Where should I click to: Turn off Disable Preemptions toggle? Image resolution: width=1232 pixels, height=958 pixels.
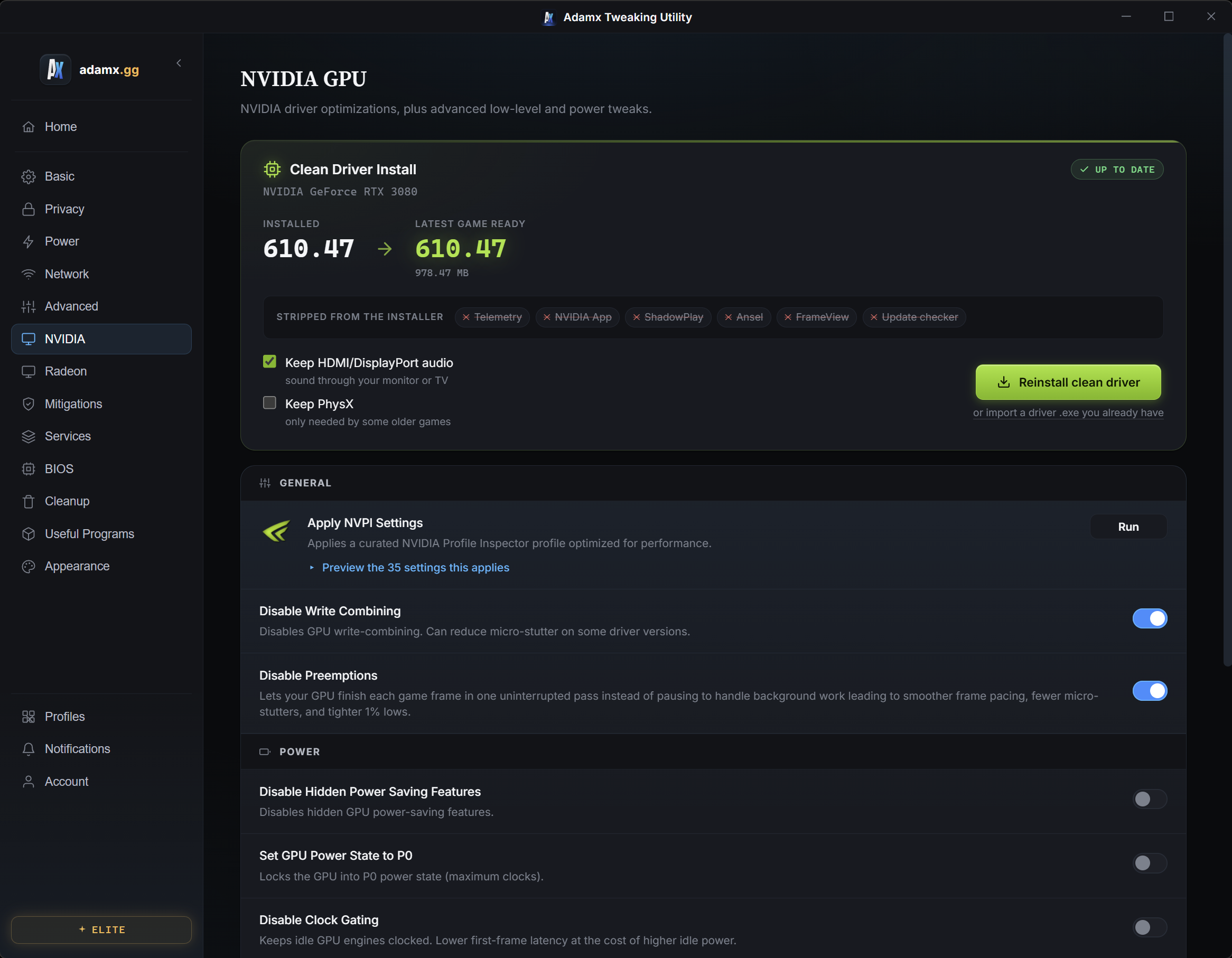tap(1150, 691)
